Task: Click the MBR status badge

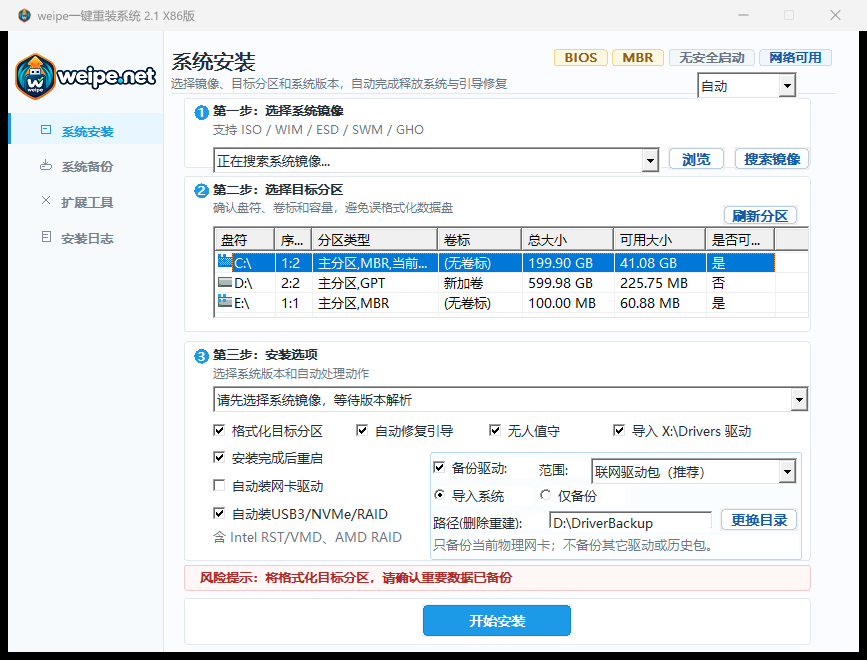Action: pos(638,57)
